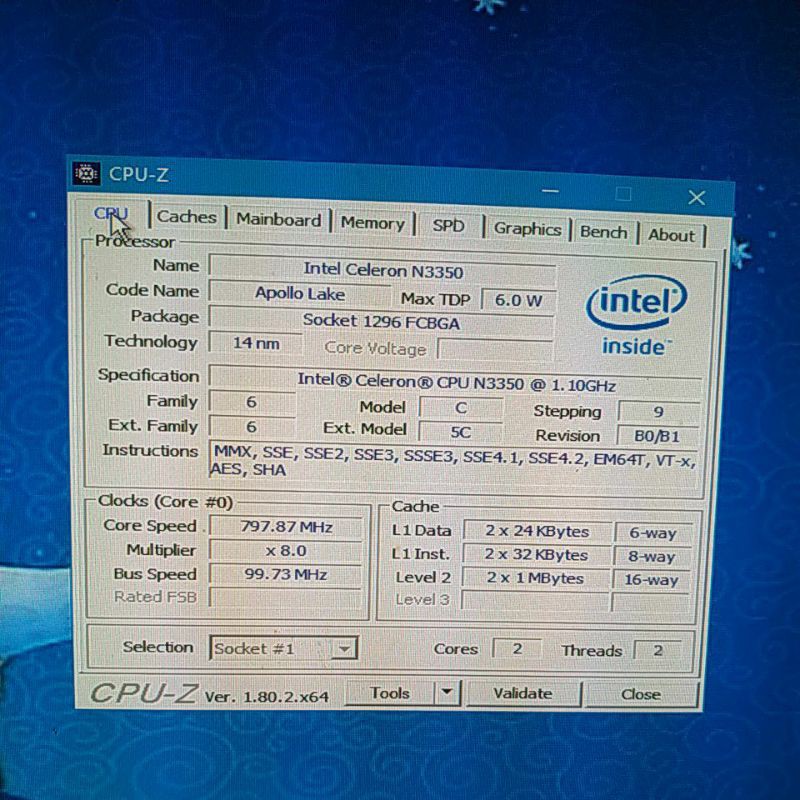Screen dimensions: 800x800
Task: Click the processor Name field
Action: [x=382, y=270]
